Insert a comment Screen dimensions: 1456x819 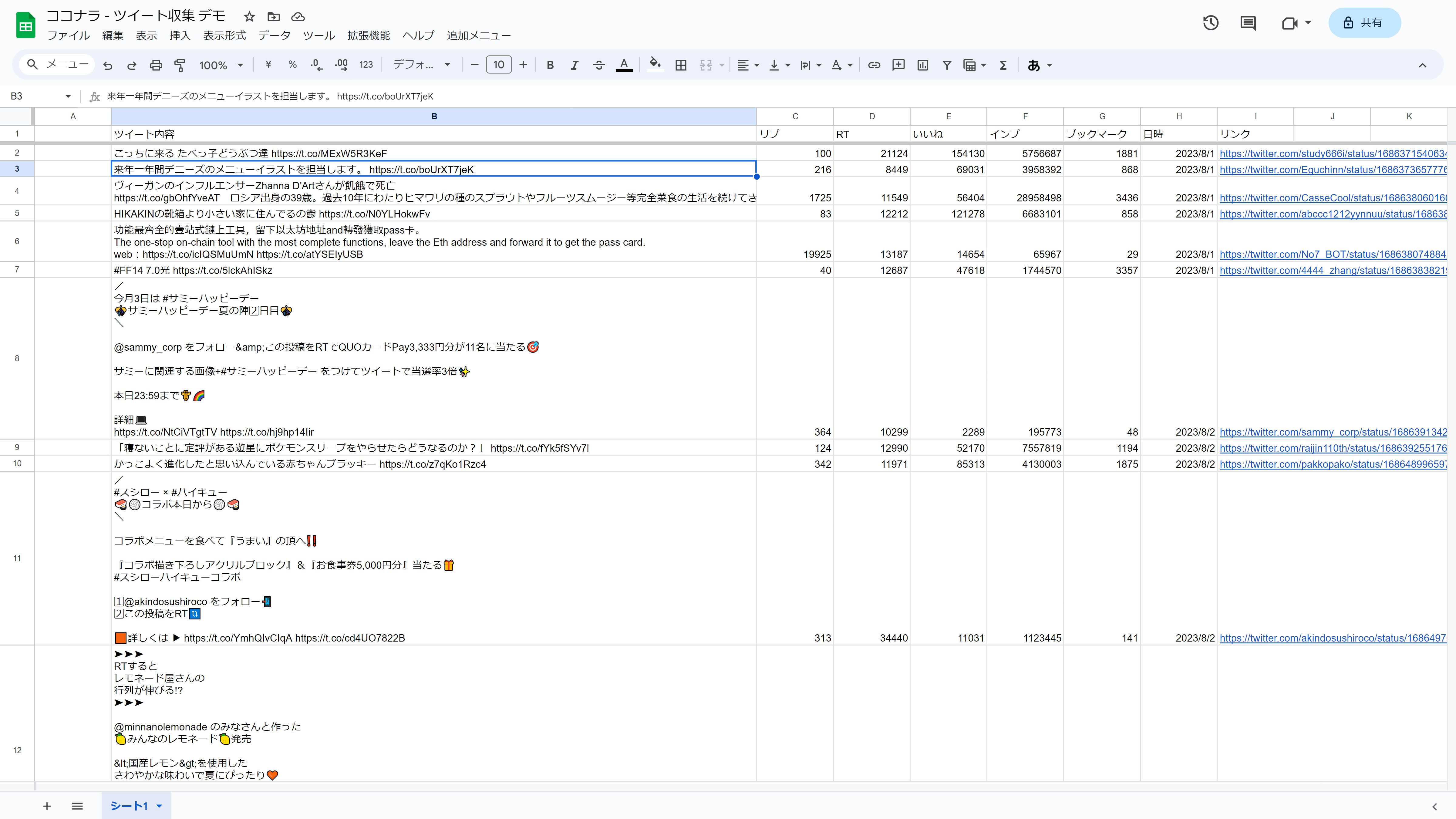pyautogui.click(x=898, y=65)
